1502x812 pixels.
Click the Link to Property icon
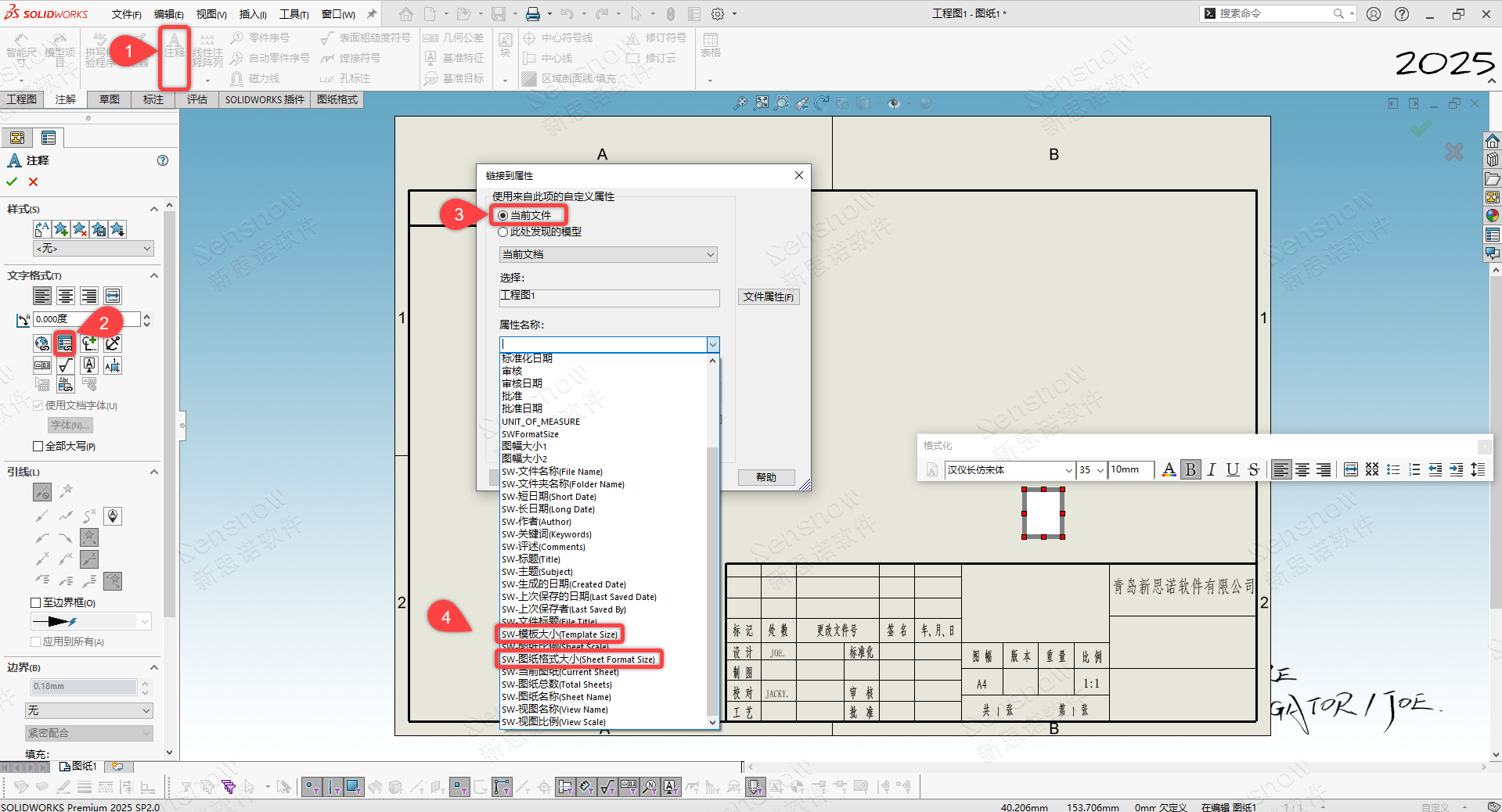pos(65,343)
